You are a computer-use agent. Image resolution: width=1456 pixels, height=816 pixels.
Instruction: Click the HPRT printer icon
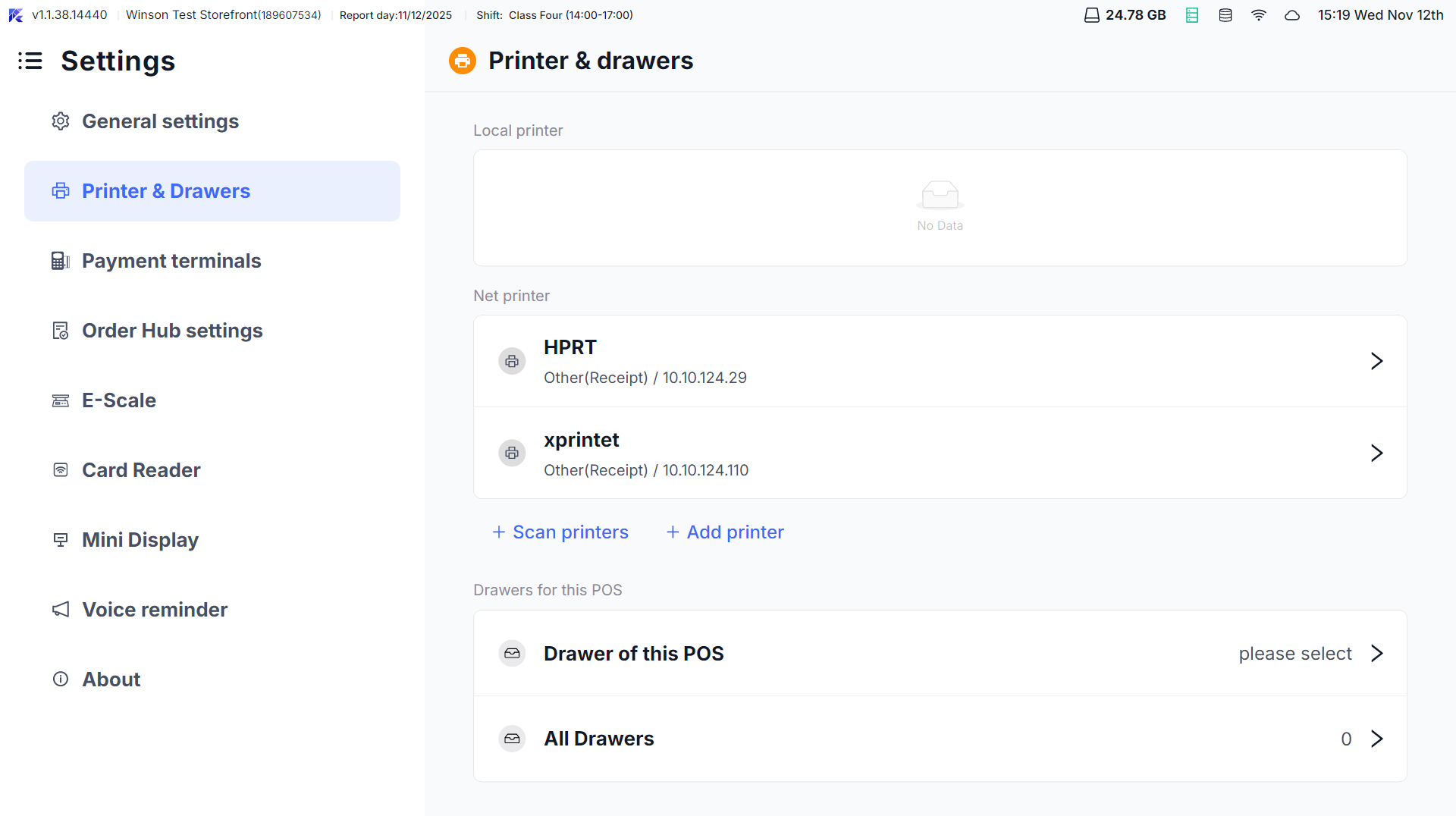pyautogui.click(x=512, y=362)
